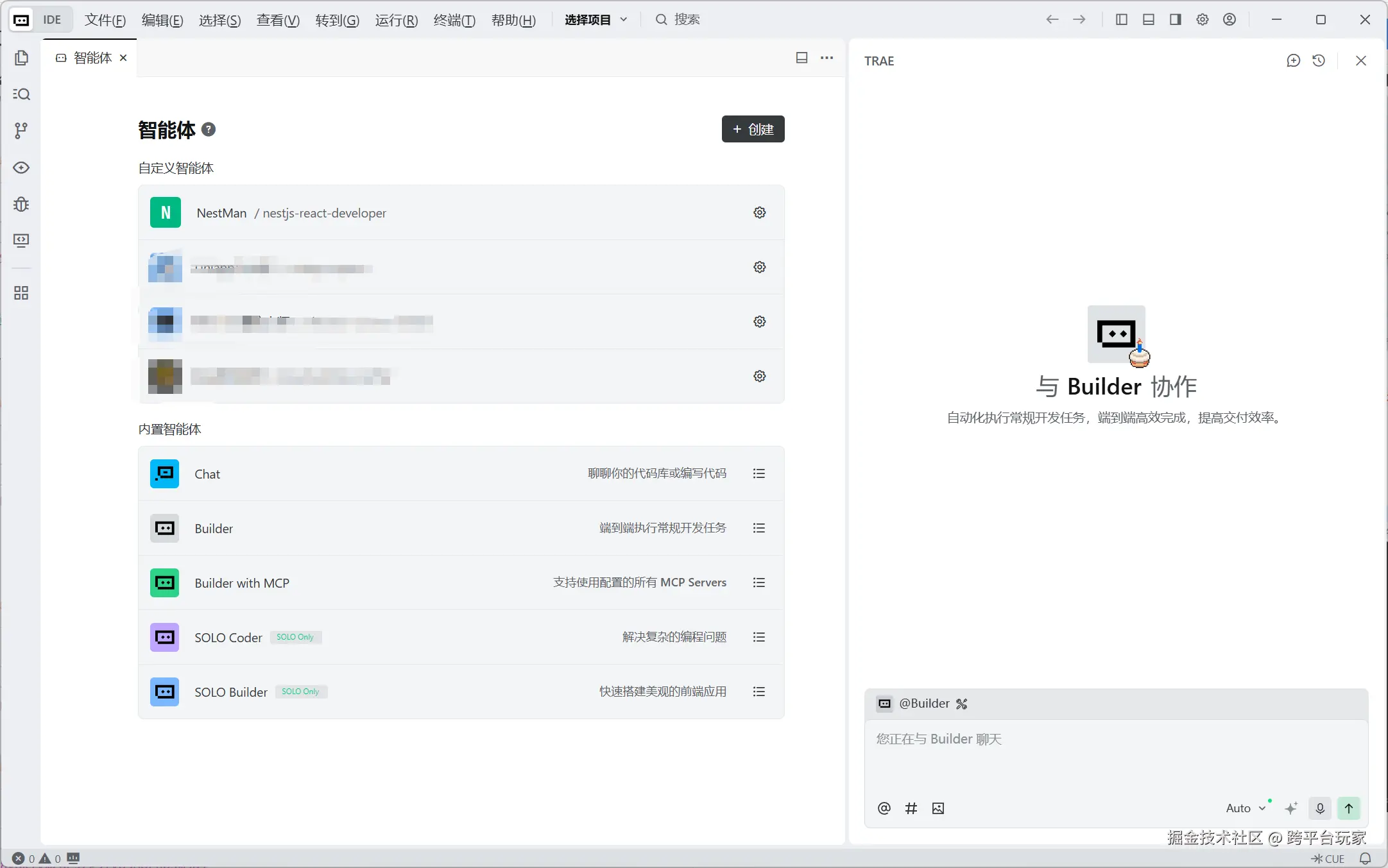Open chat history in TRAE panel
Viewport: 1388px width, 868px height.
click(x=1319, y=60)
